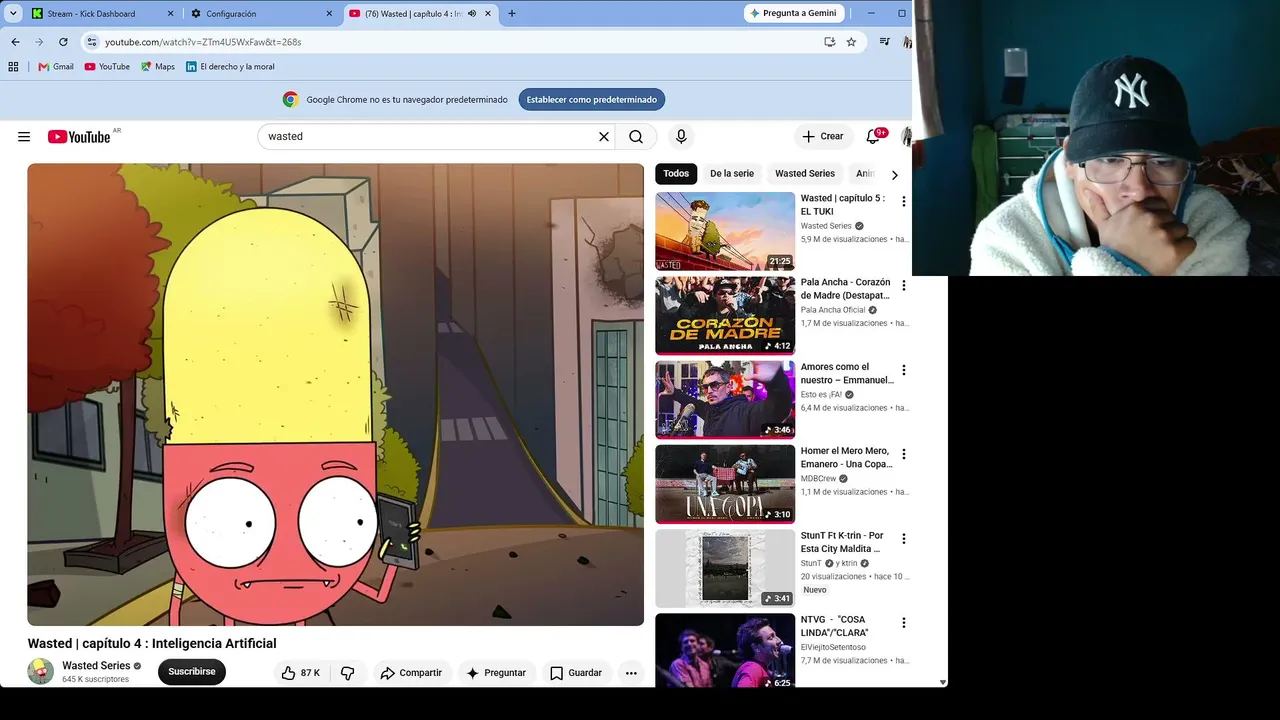Viewport: 1280px width, 720px height.
Task: Start voice search with the microphone
Action: 681,137
